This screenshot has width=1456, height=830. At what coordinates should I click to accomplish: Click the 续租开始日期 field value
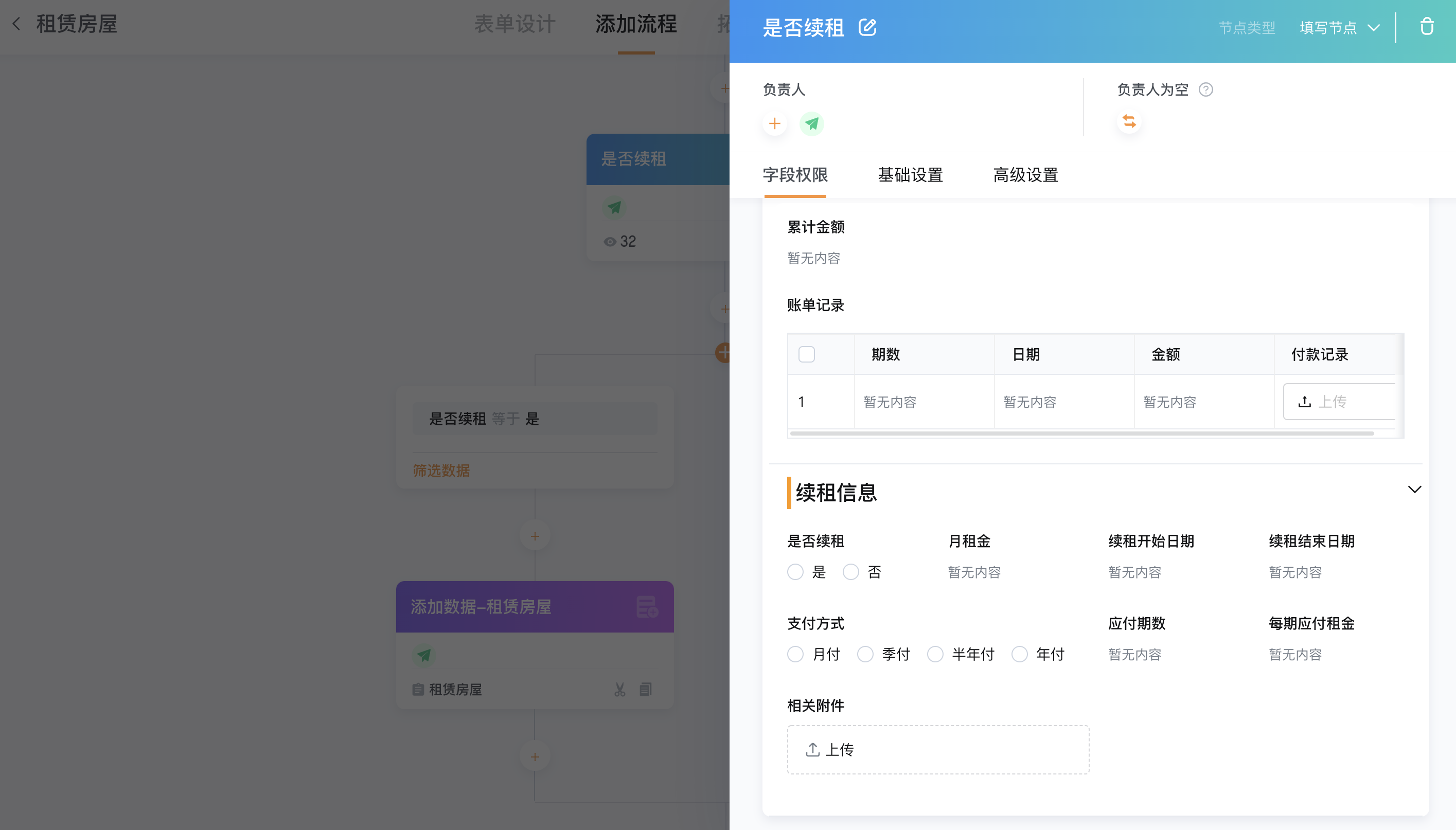coord(1134,572)
